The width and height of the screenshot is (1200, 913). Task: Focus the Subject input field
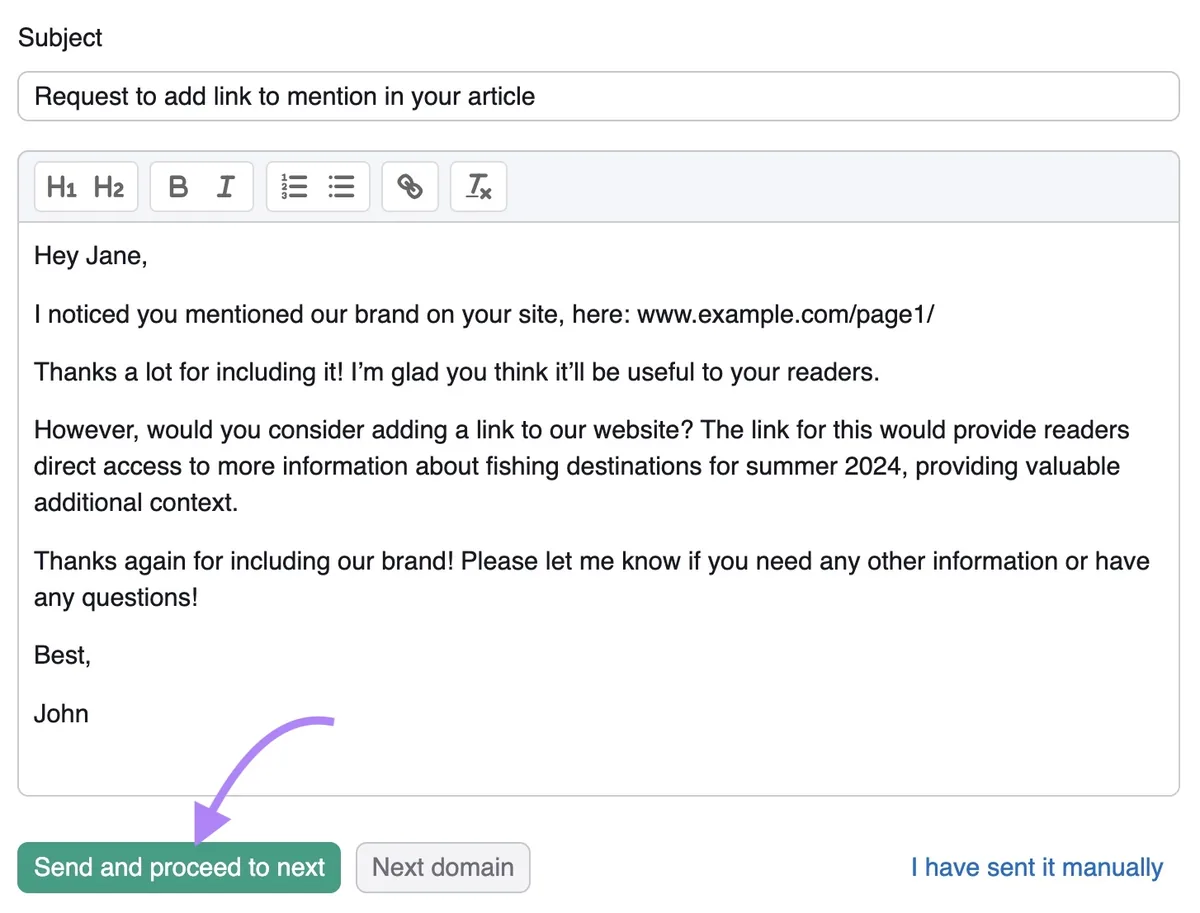point(599,96)
